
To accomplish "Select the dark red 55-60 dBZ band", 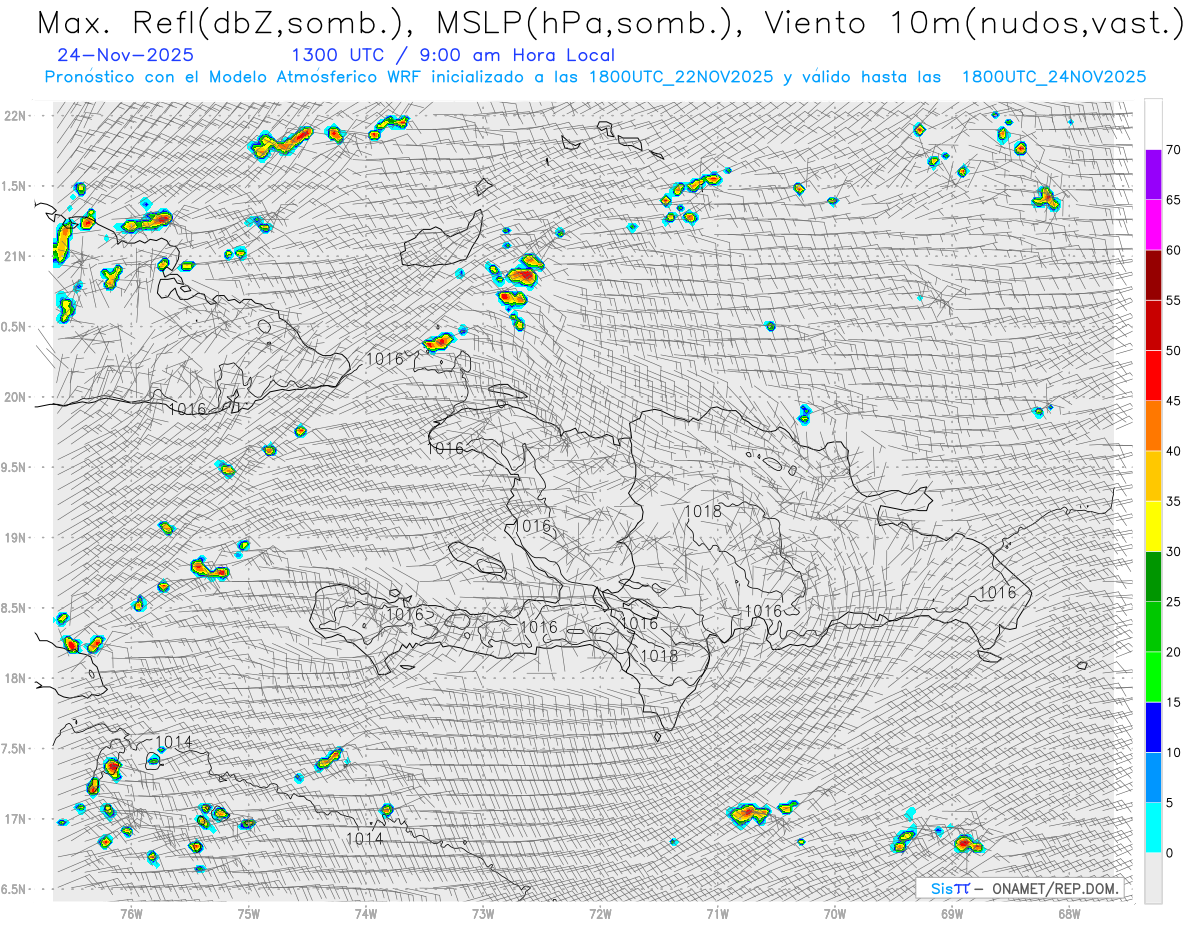I will coord(1153,275).
